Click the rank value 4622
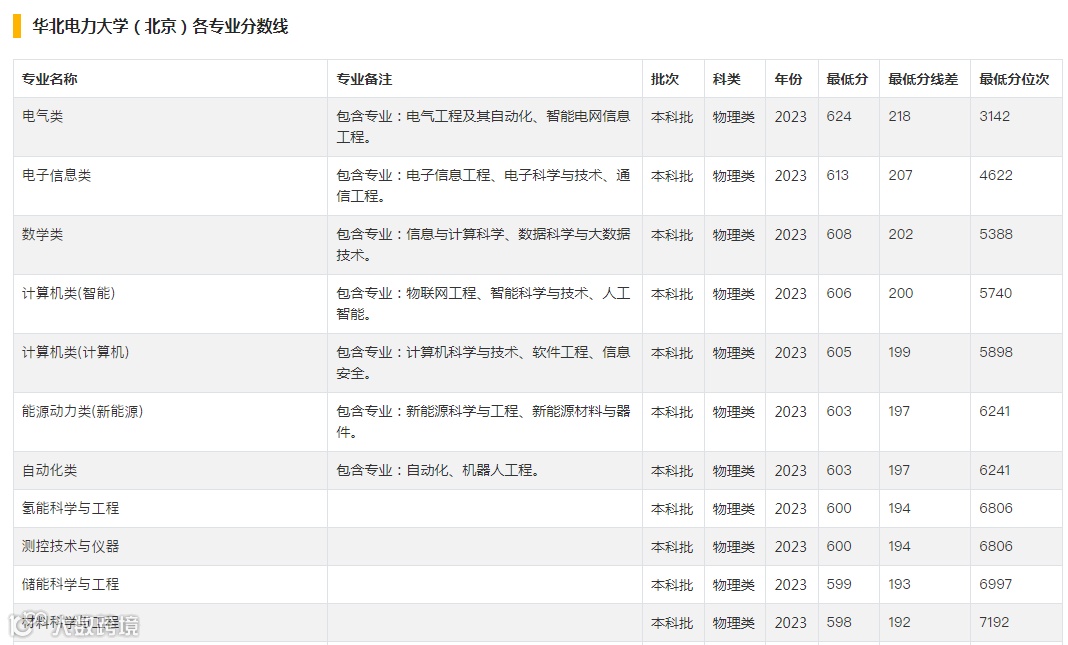 996,176
